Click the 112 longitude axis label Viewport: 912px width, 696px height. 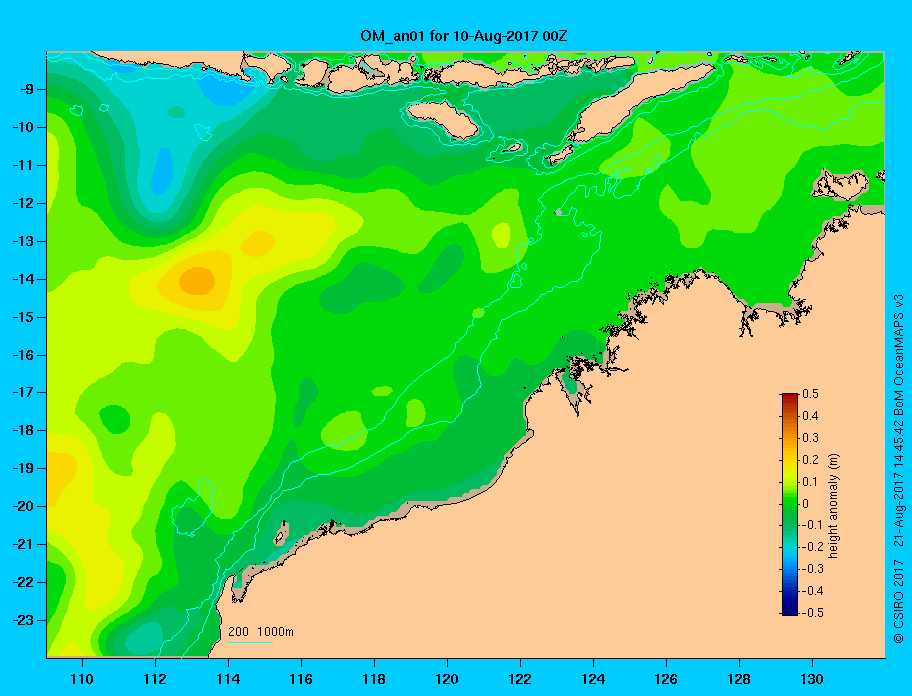tap(155, 679)
